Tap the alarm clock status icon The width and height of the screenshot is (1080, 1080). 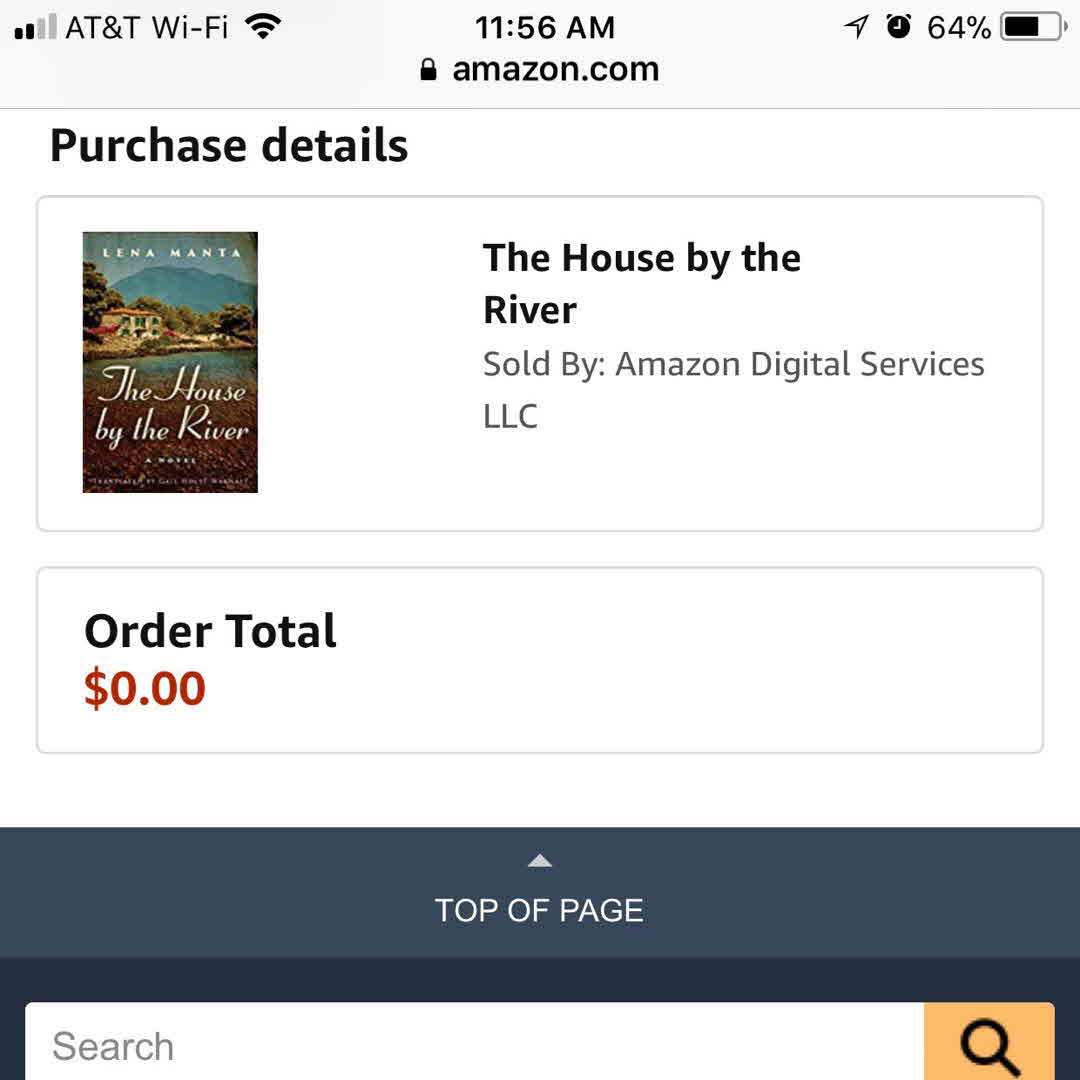click(x=899, y=27)
